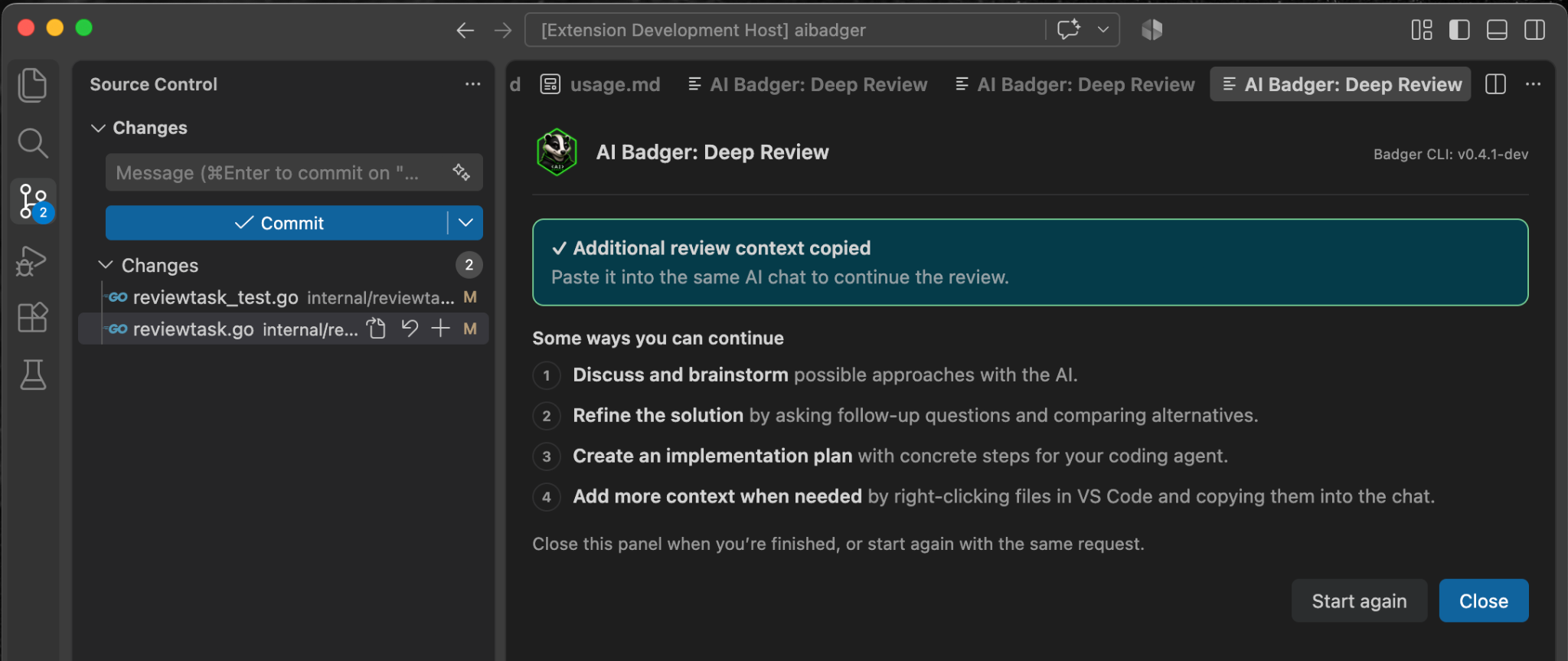Image resolution: width=1568 pixels, height=661 pixels.
Task: Click step 3 'Create an implementation plan'
Action: (713, 456)
